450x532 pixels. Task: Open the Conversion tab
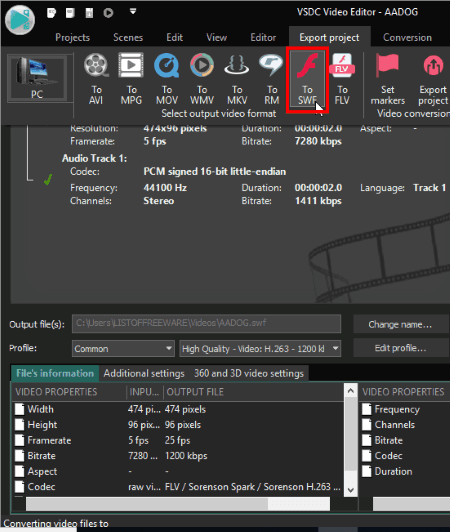[x=407, y=37]
